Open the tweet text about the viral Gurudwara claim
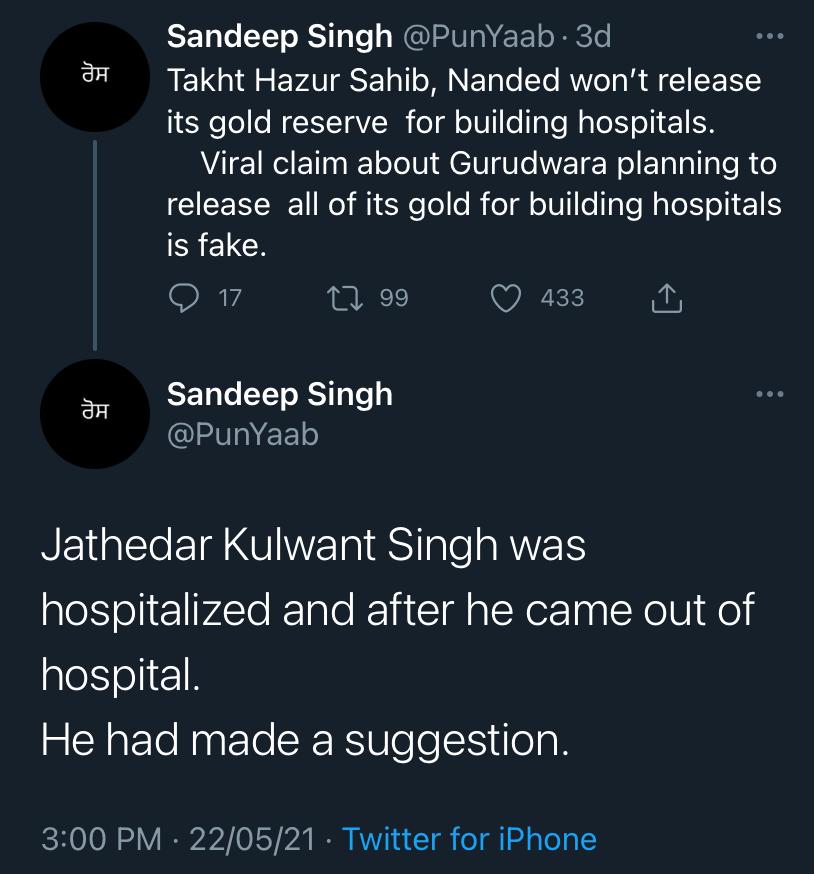 click(473, 183)
